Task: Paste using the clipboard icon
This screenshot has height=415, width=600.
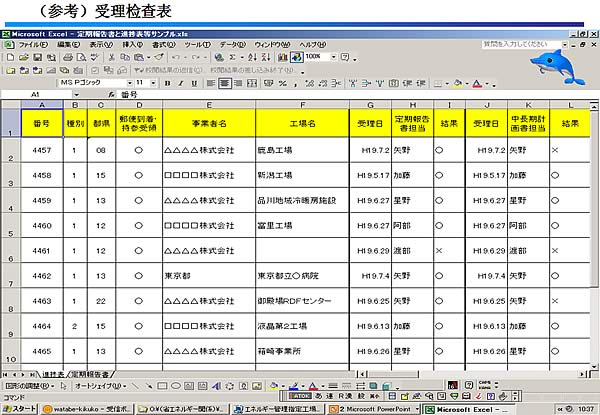Action: (139, 57)
